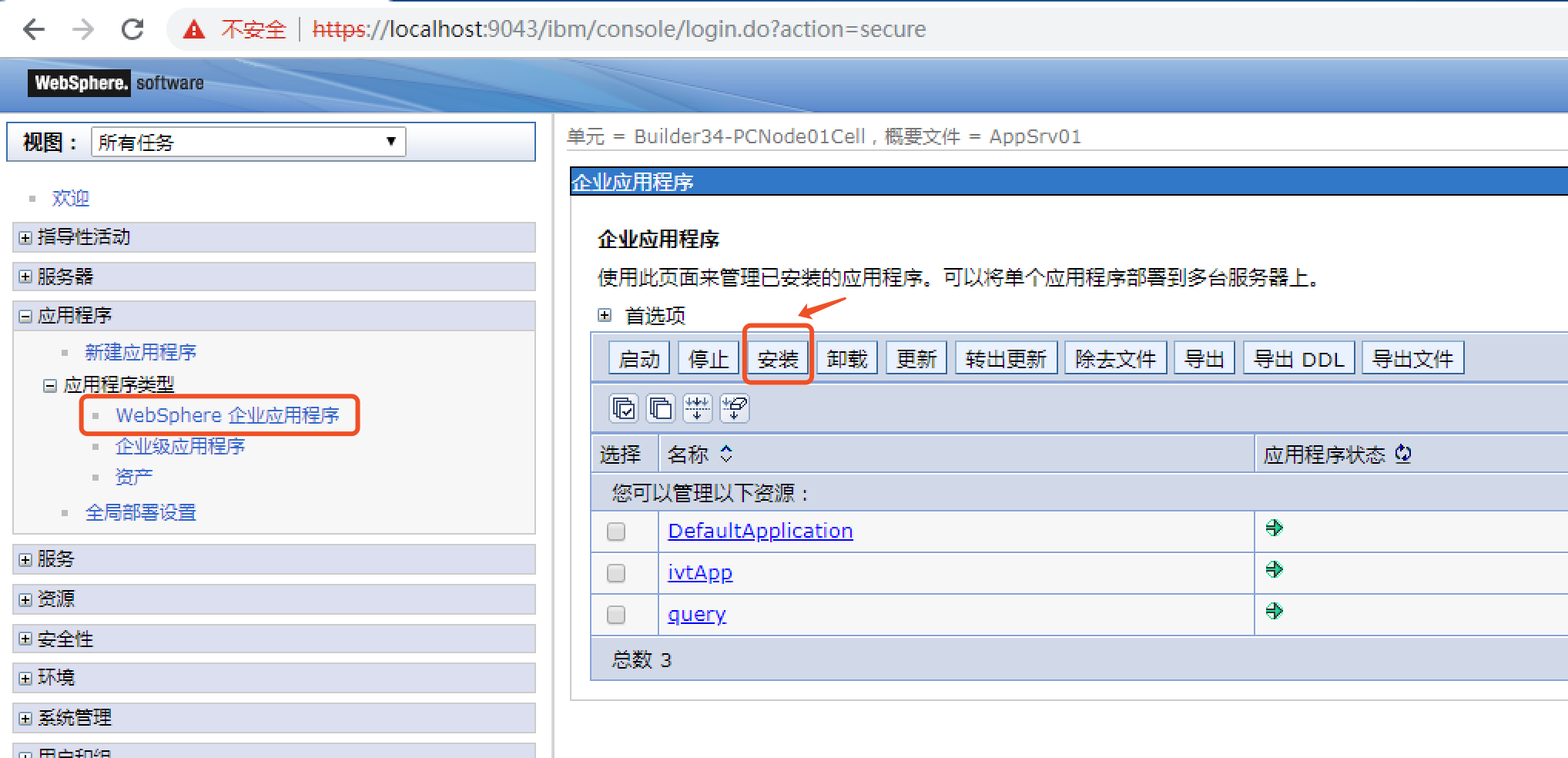Expand the 服务器 section
Image resolution: width=1568 pixels, height=758 pixels.
25,277
